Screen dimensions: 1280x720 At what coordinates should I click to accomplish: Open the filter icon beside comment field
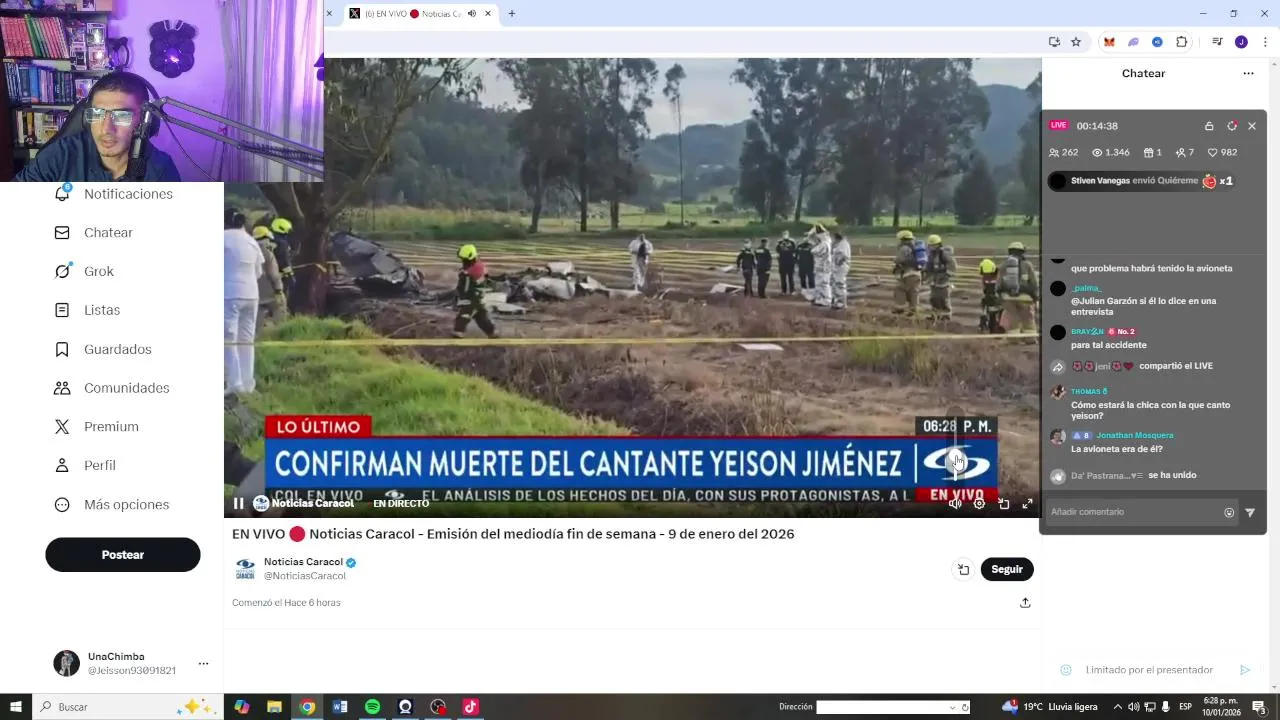(x=1250, y=513)
